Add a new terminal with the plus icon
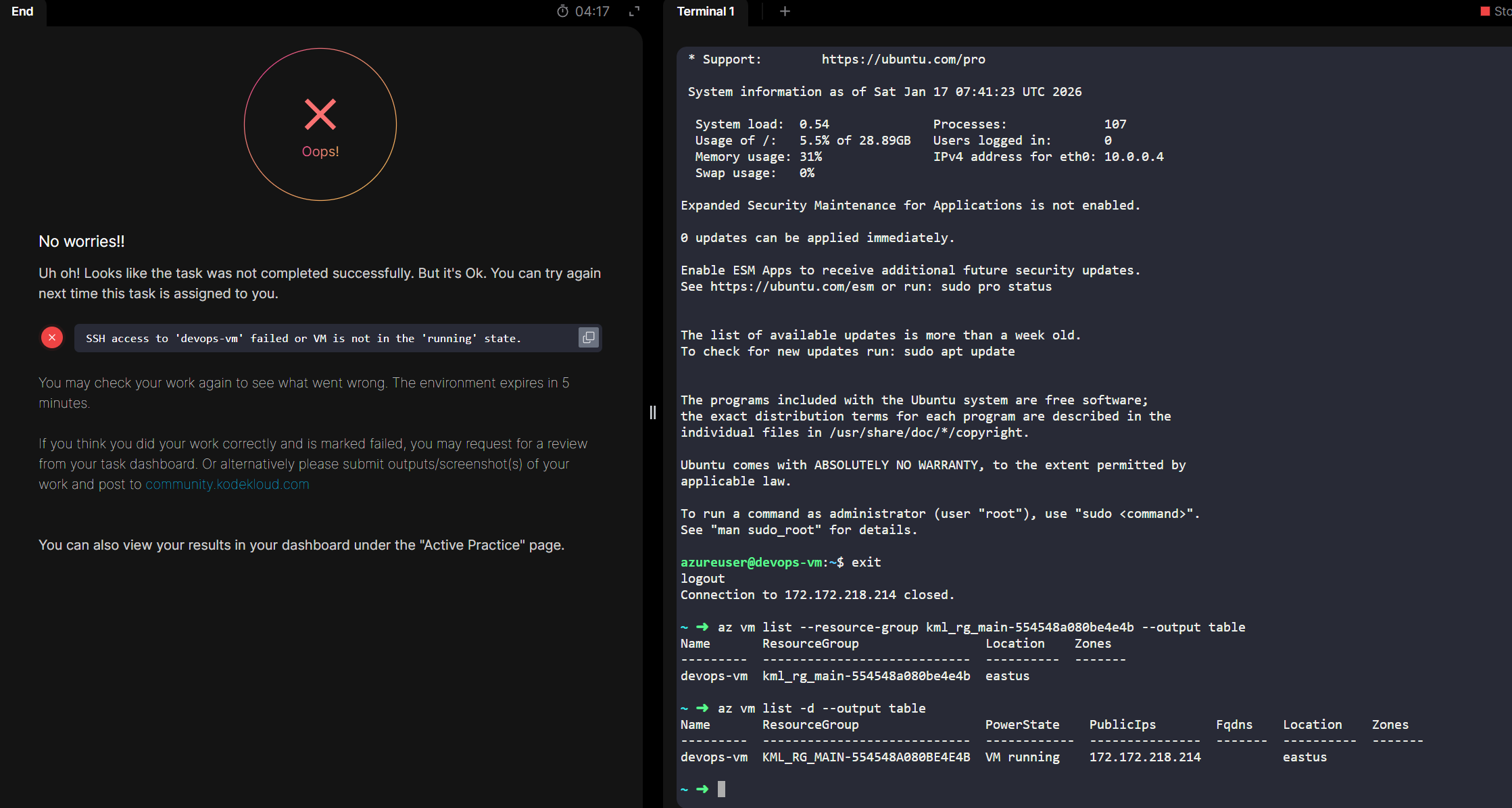The width and height of the screenshot is (1512, 808). tap(785, 11)
